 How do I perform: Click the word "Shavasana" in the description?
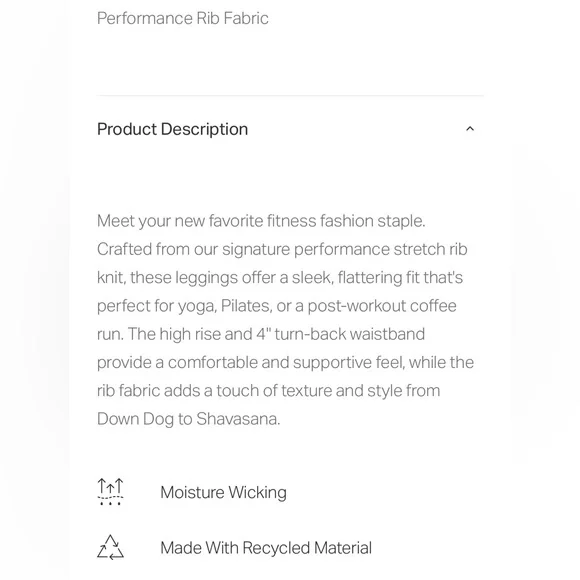236,419
